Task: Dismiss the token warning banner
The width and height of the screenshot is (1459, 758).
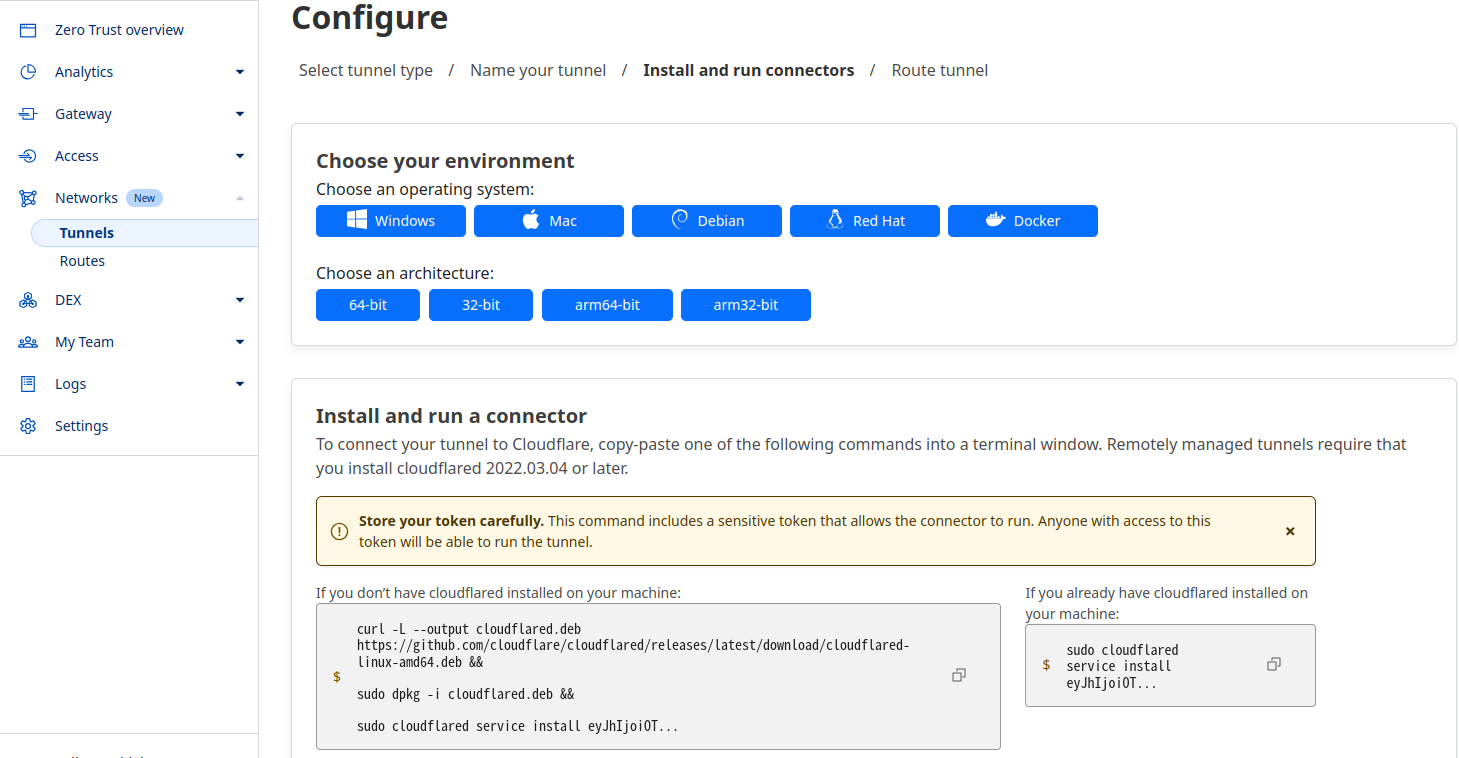Action: point(1290,531)
